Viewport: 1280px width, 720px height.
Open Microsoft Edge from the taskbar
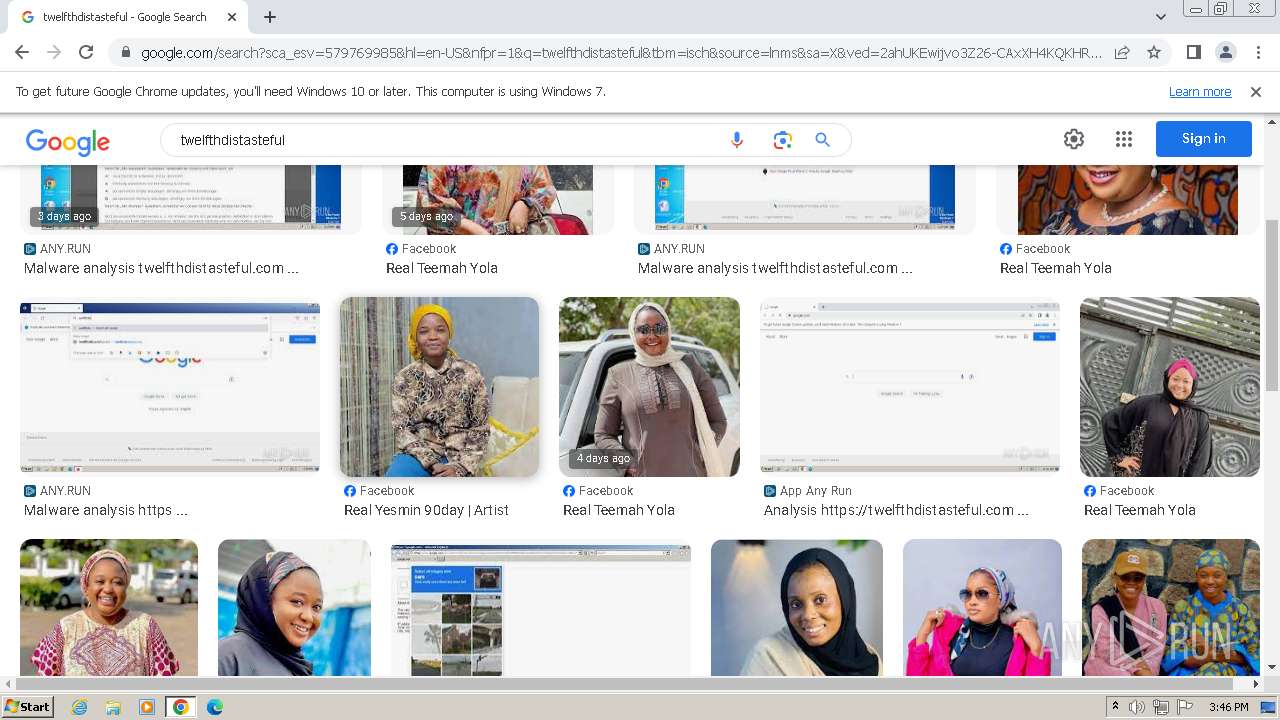(x=215, y=707)
